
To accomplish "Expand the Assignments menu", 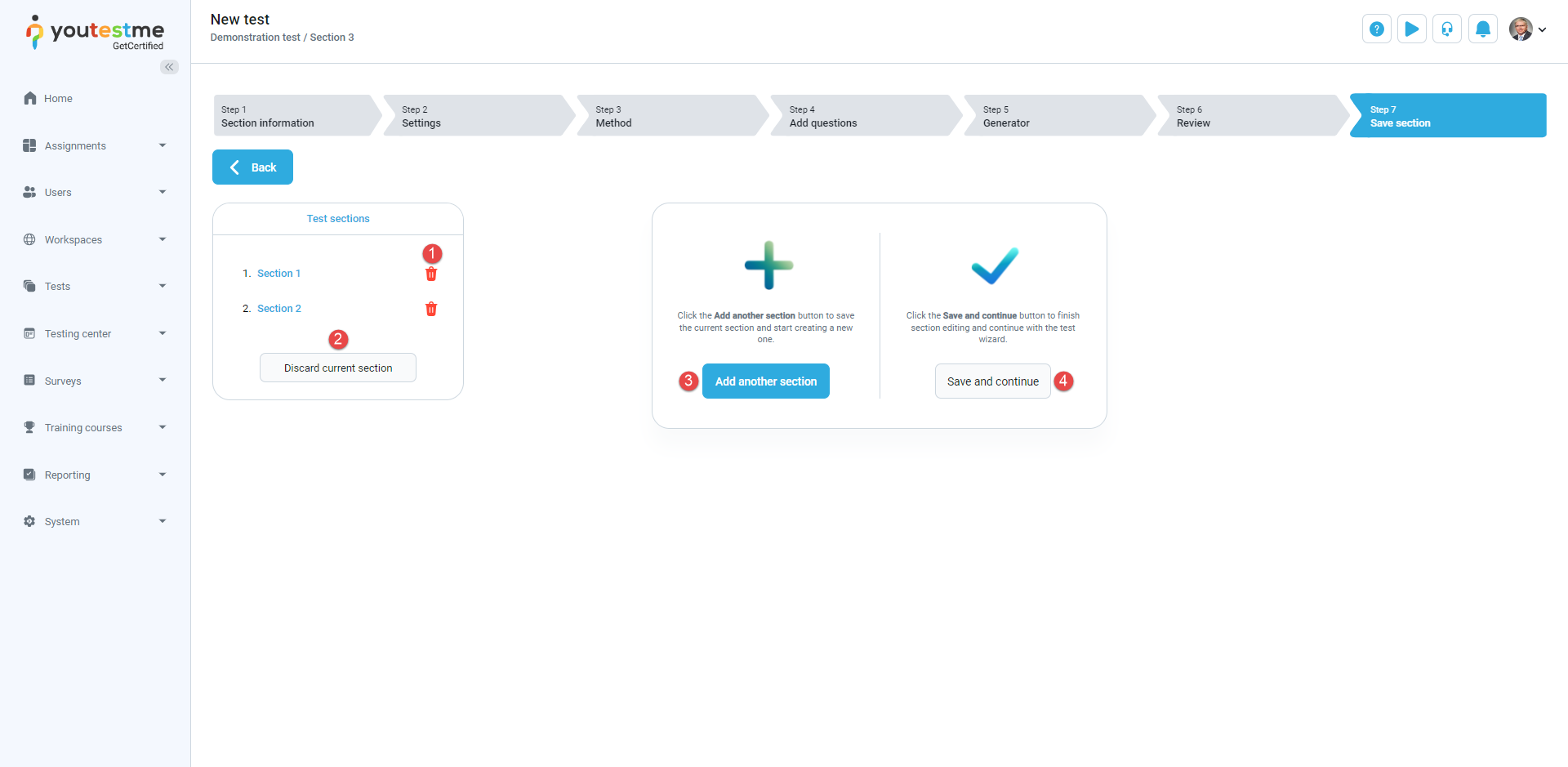I will click(95, 145).
